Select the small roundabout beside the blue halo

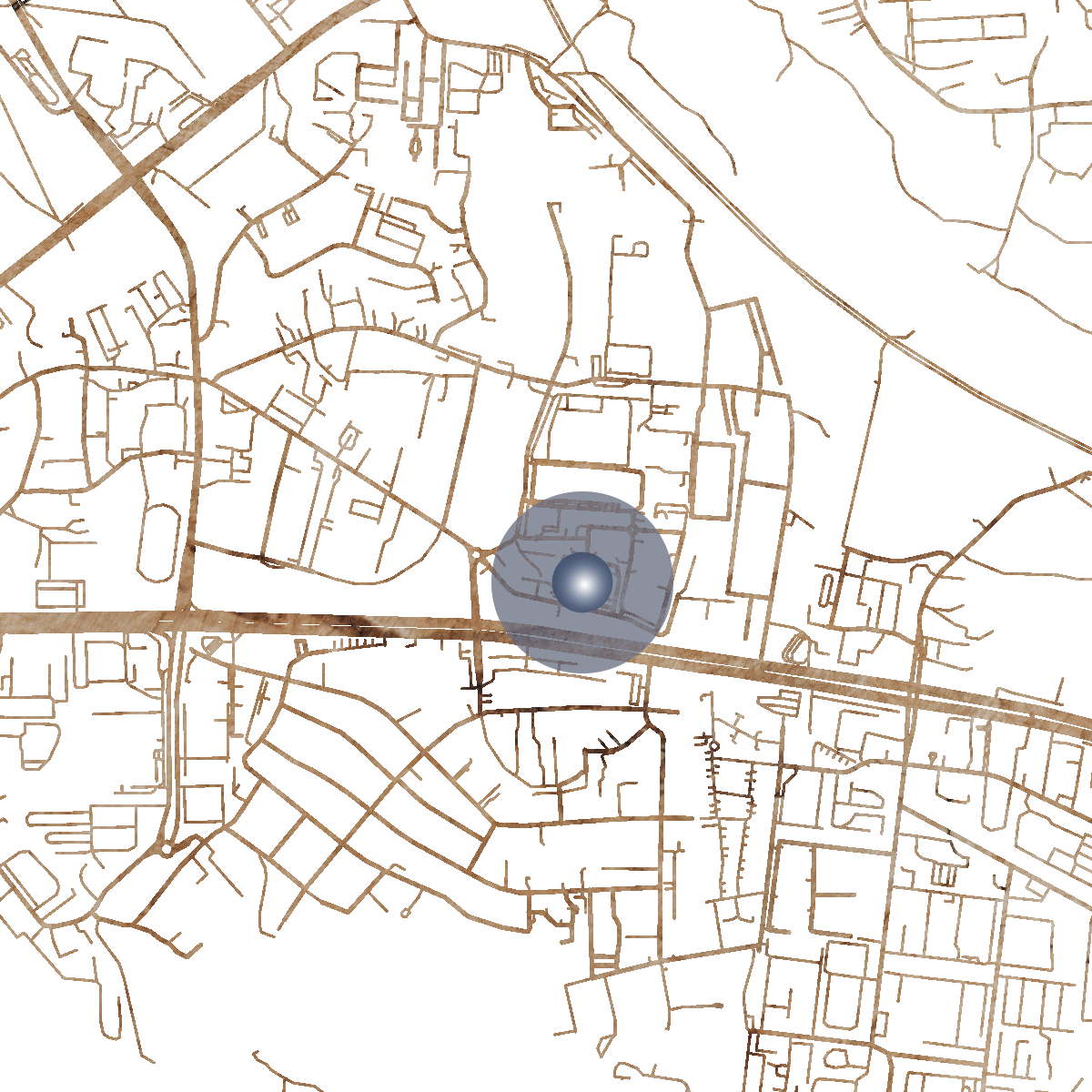tap(475, 552)
